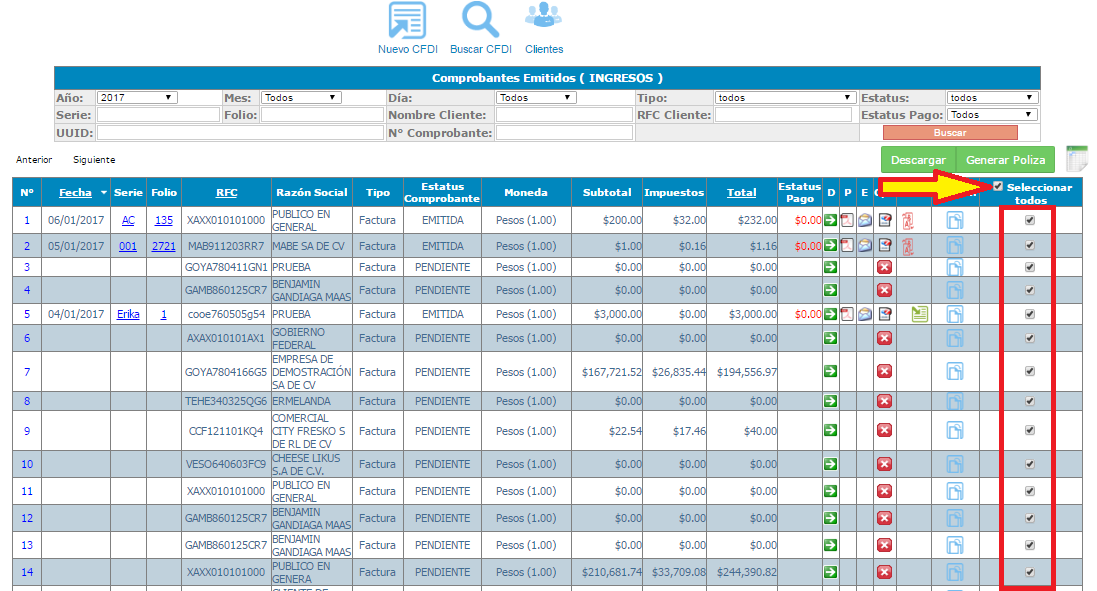Screen dimensions: 1097x591
Task: Click the blue copy icon in row 13
Action: point(955,545)
